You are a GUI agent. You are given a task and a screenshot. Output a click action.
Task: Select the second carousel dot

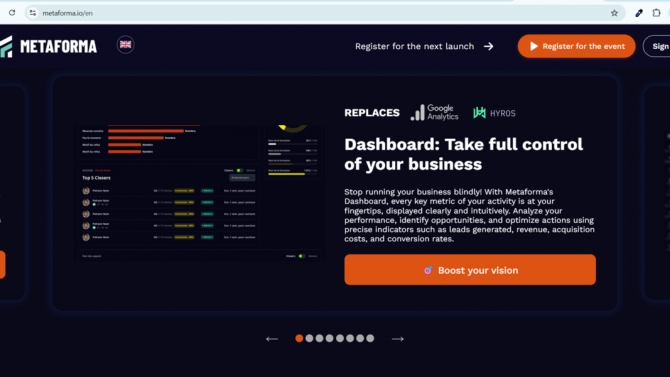309,338
